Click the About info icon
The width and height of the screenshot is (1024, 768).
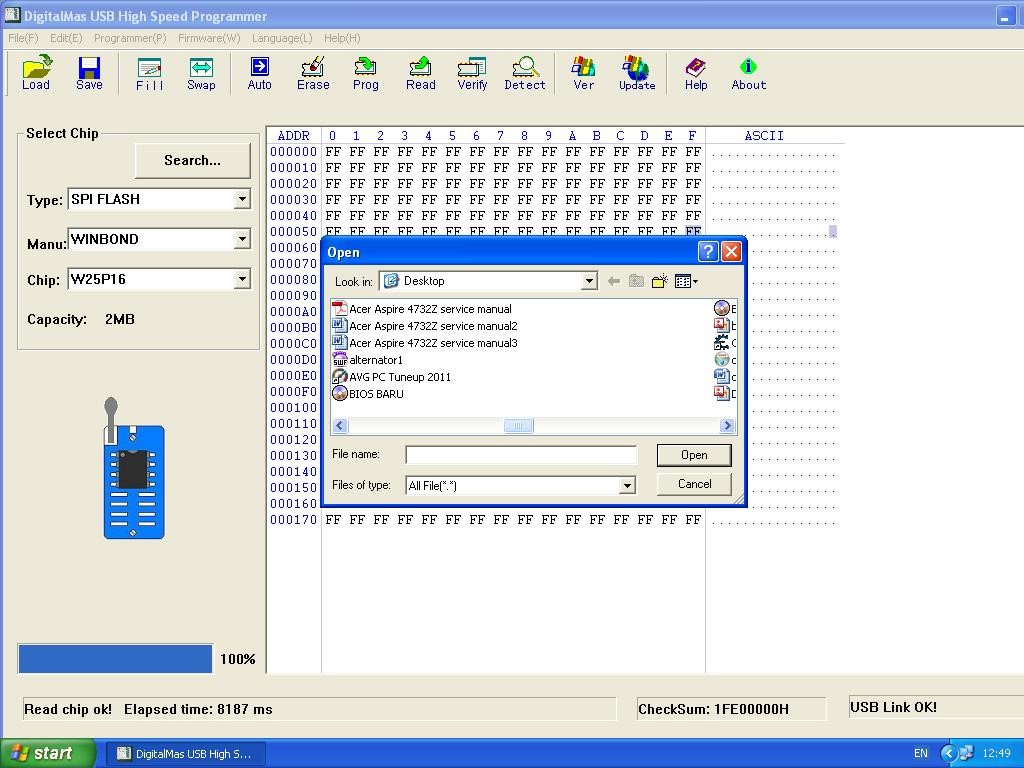tap(748, 72)
